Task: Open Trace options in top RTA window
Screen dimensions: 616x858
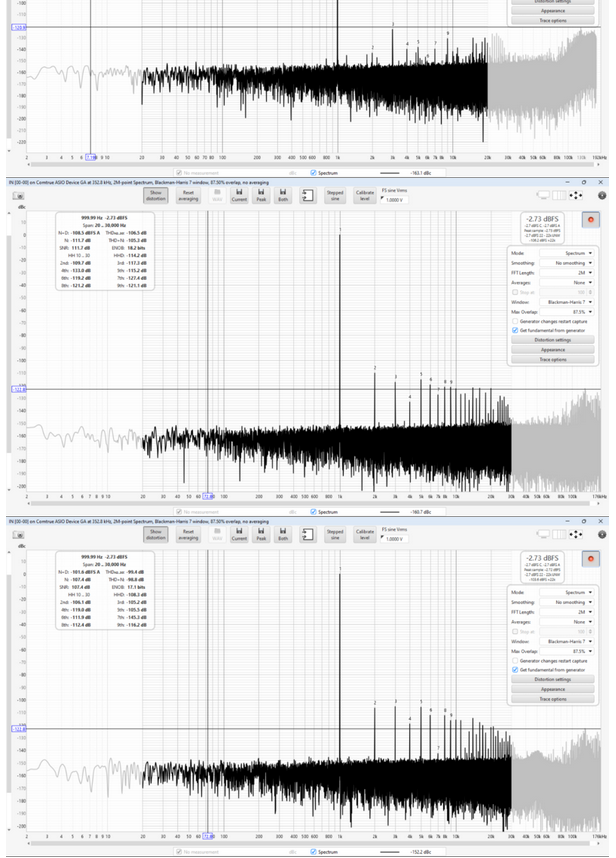Action: pyautogui.click(x=553, y=20)
